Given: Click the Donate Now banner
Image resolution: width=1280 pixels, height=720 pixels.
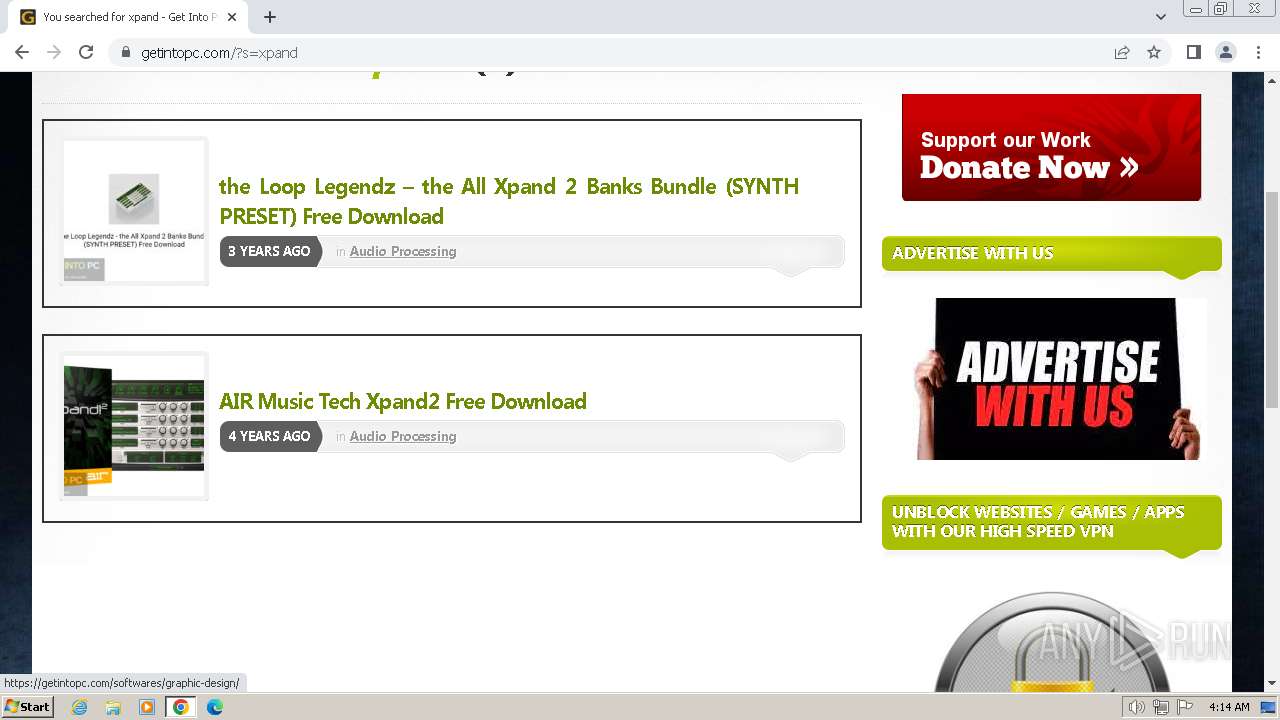Looking at the screenshot, I should (1051, 147).
